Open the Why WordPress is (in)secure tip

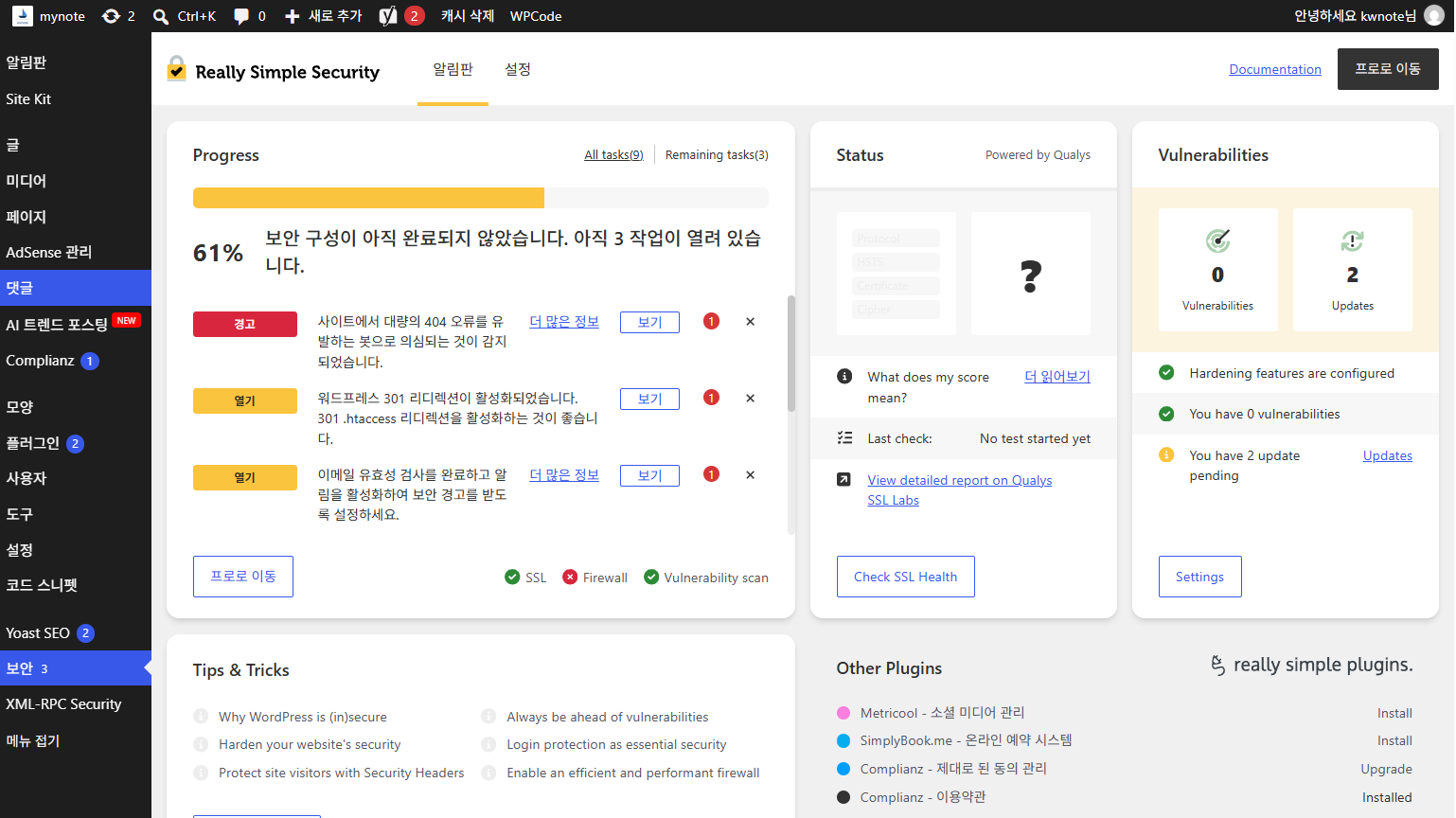(303, 718)
